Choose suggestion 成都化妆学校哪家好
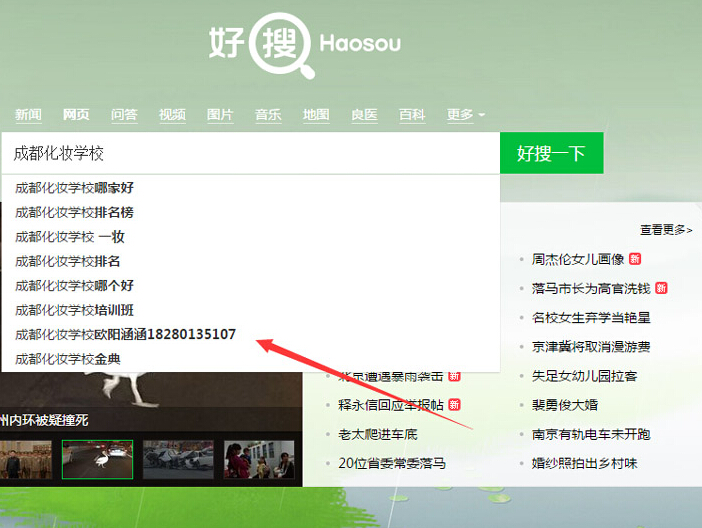 [74, 187]
